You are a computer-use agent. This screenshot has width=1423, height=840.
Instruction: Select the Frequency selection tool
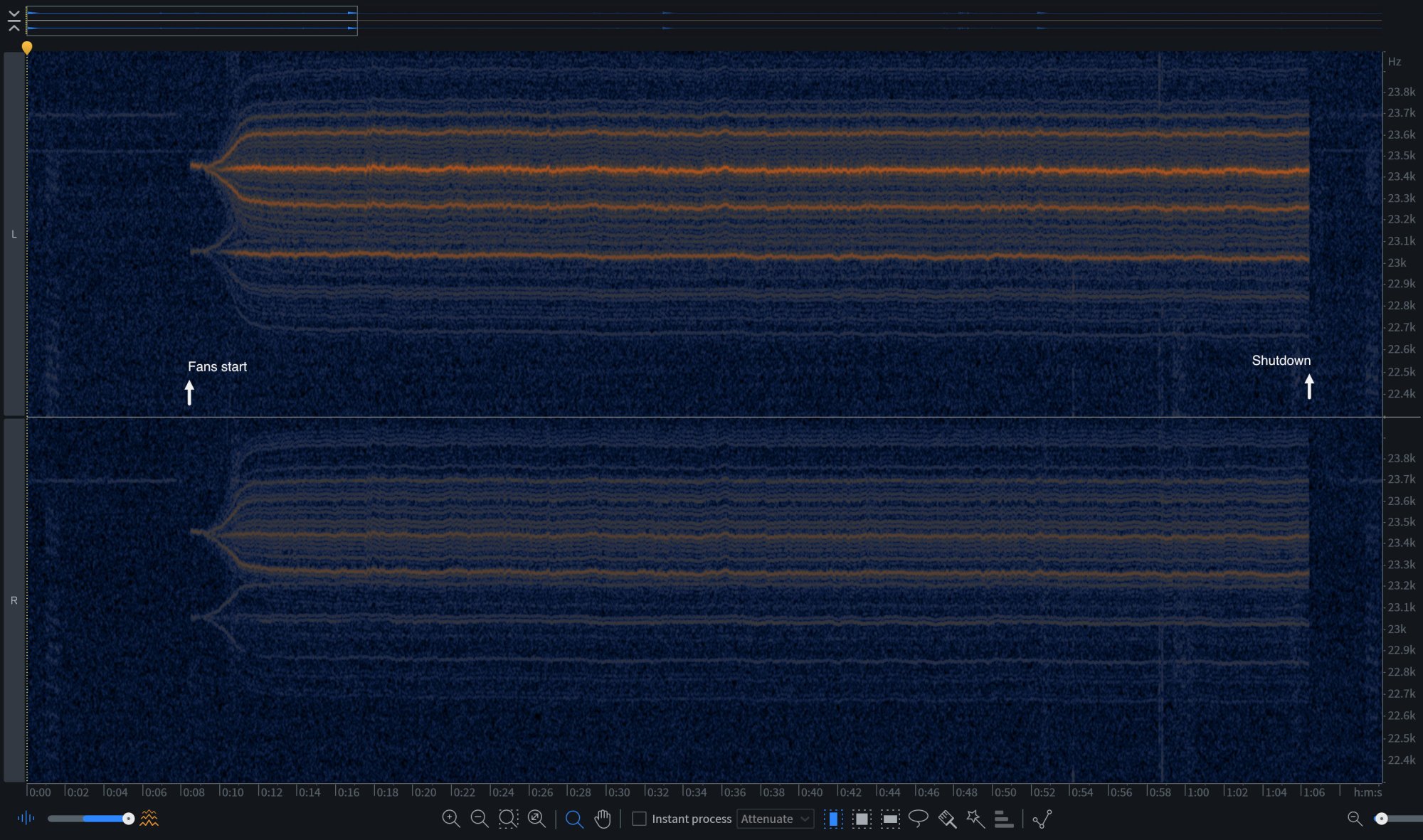pos(890,819)
